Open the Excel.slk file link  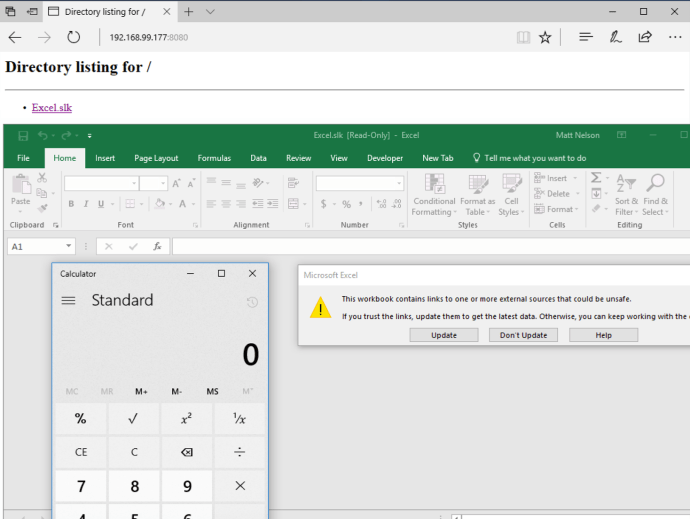pos(51,108)
